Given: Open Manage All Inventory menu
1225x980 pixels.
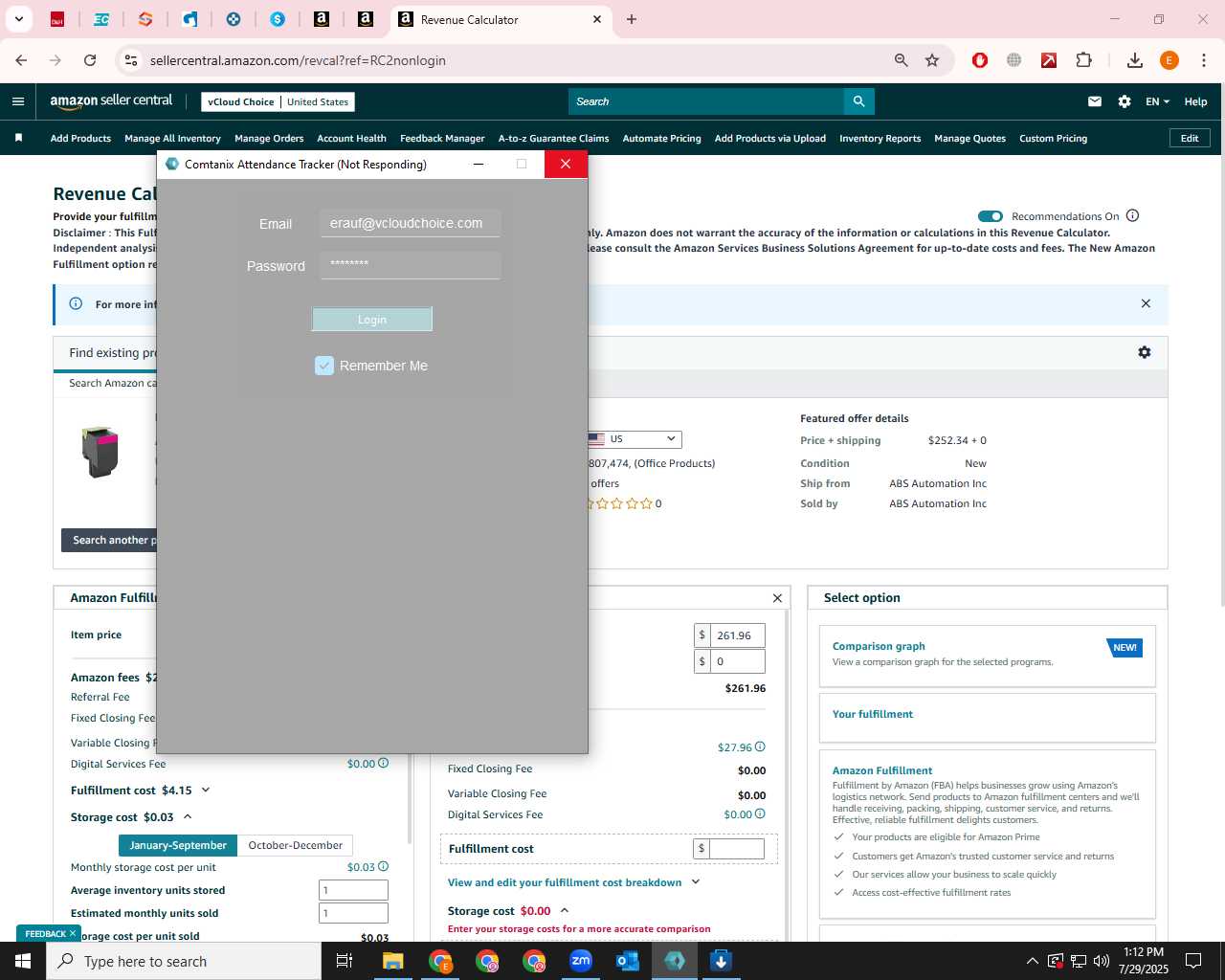Looking at the screenshot, I should tap(172, 138).
